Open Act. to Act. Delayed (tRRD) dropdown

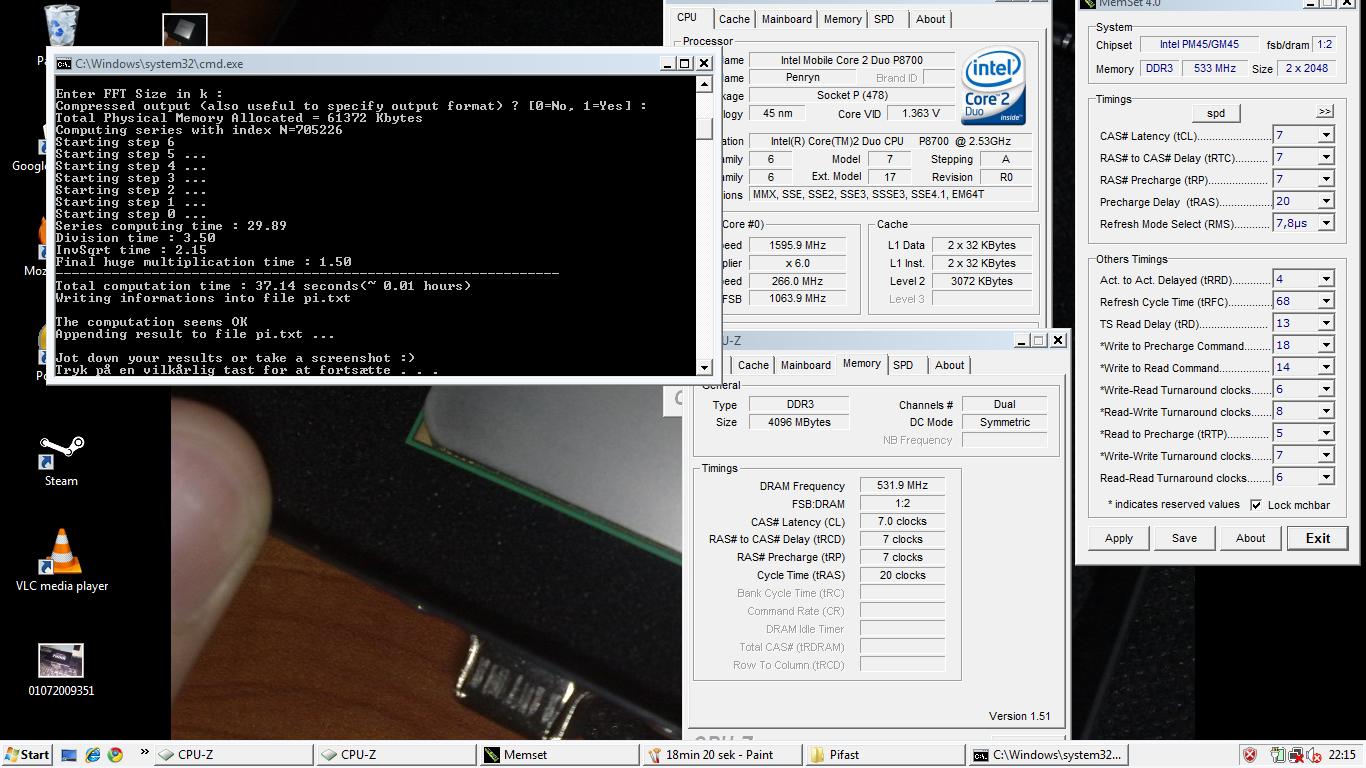(1325, 279)
